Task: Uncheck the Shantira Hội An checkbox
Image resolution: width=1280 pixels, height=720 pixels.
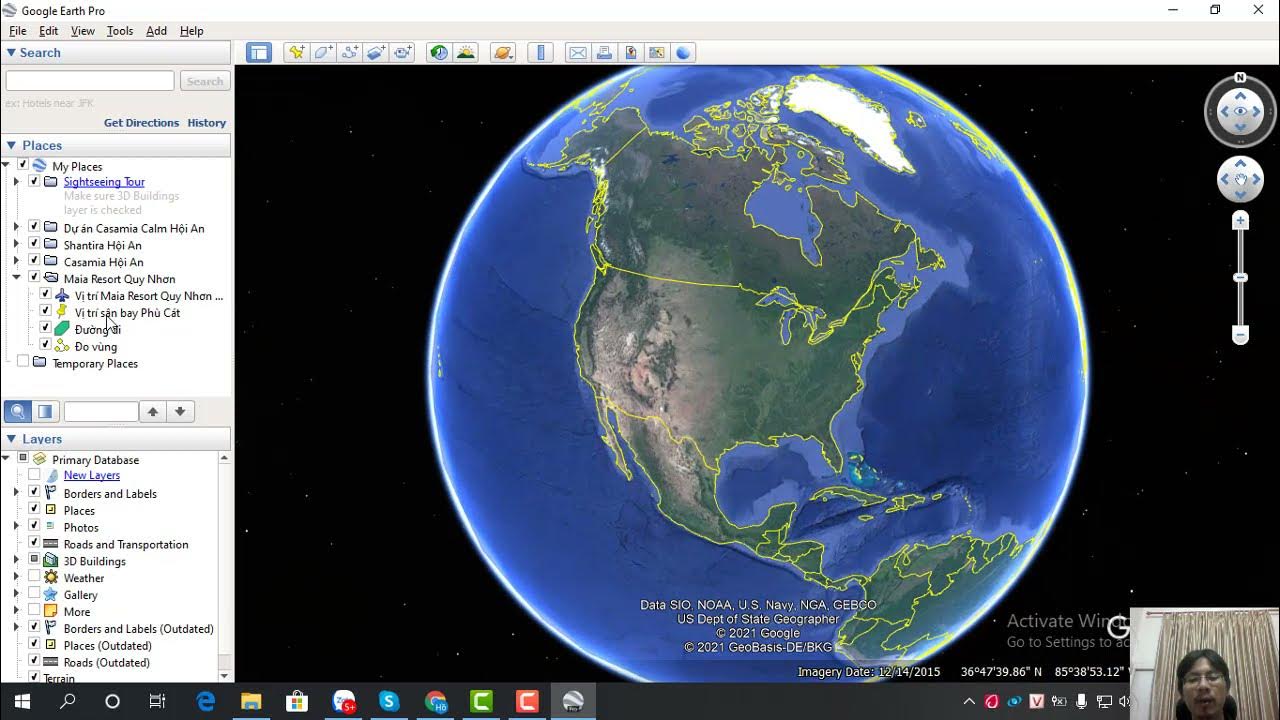Action: (x=34, y=245)
